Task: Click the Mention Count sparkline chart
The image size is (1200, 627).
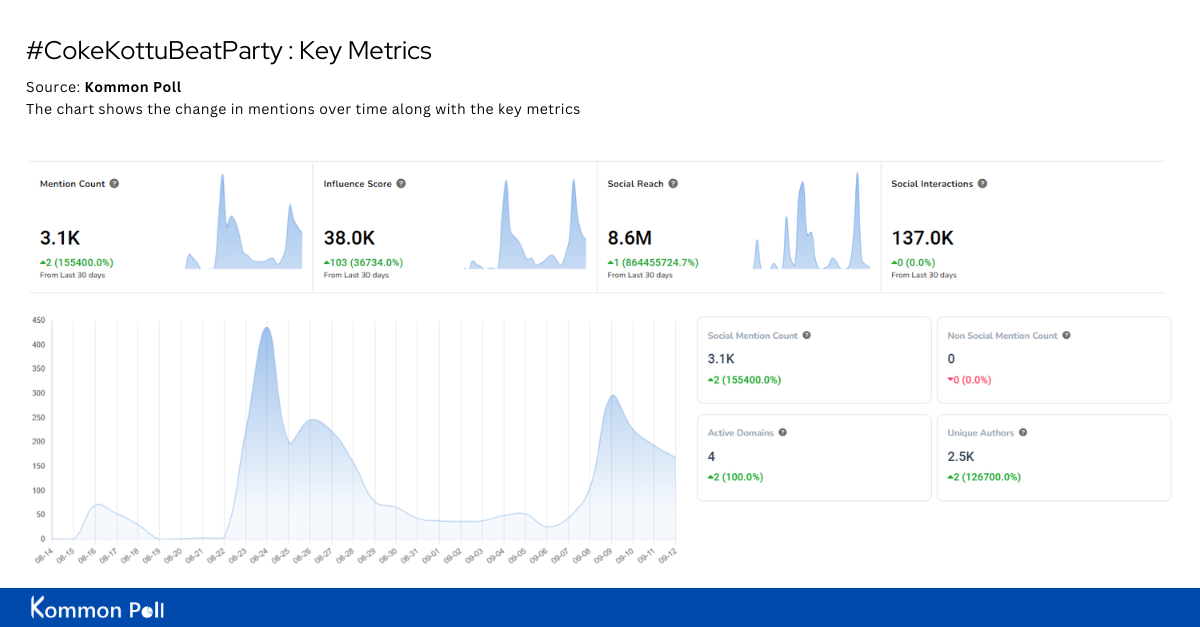Action: pos(244,225)
